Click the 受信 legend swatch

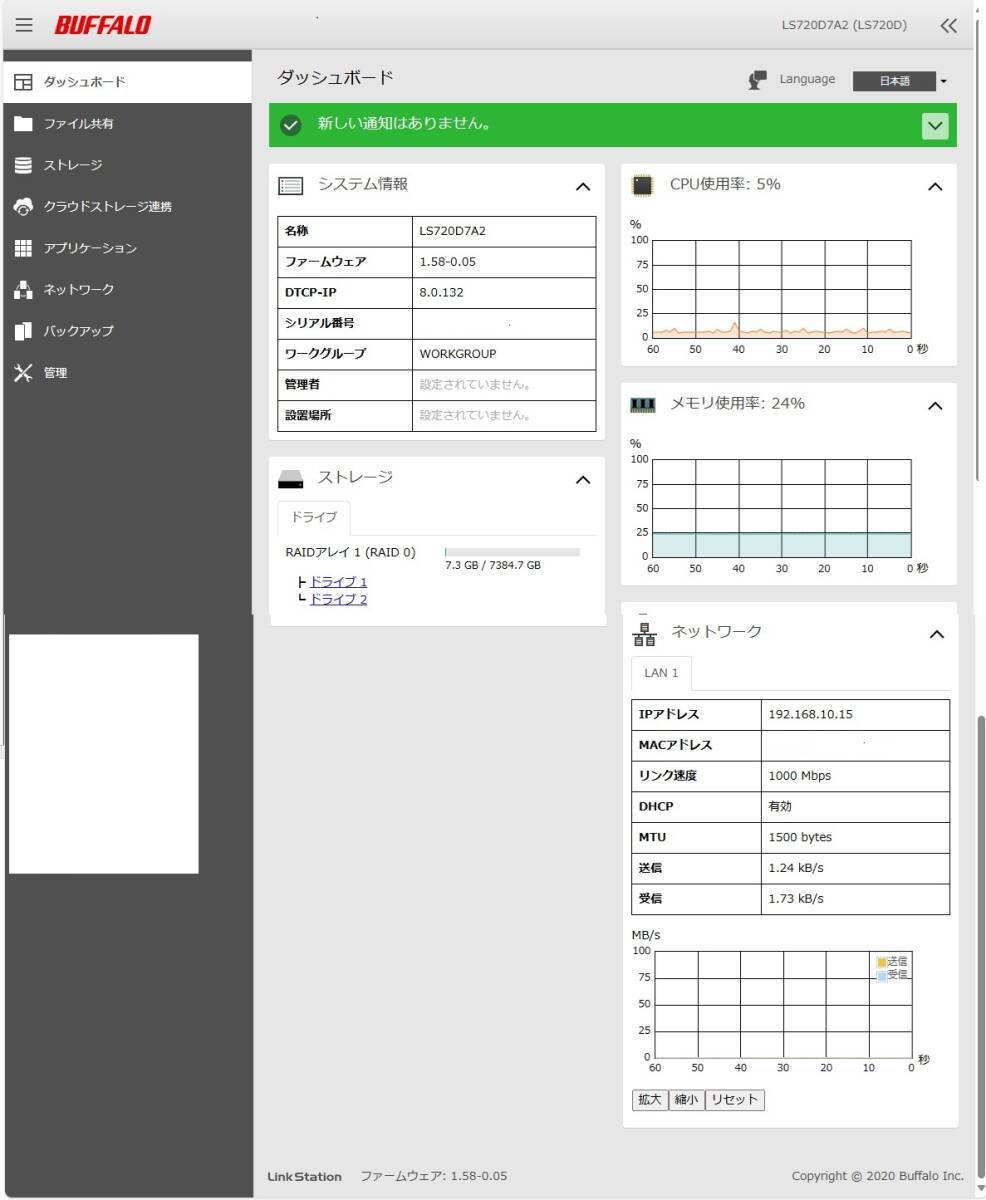tap(881, 975)
